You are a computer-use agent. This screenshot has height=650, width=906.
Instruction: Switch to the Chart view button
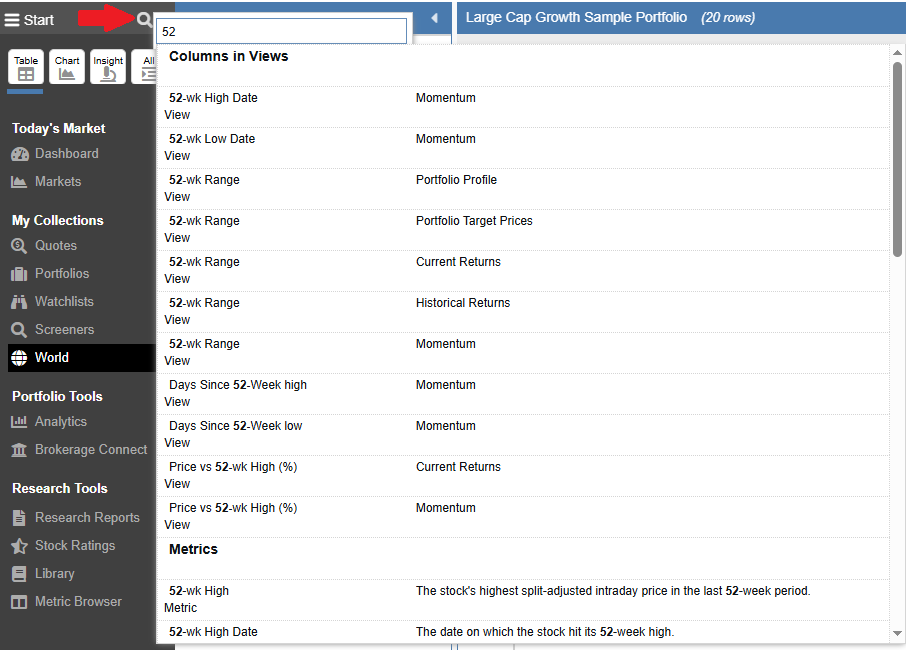pyautogui.click(x=67, y=68)
